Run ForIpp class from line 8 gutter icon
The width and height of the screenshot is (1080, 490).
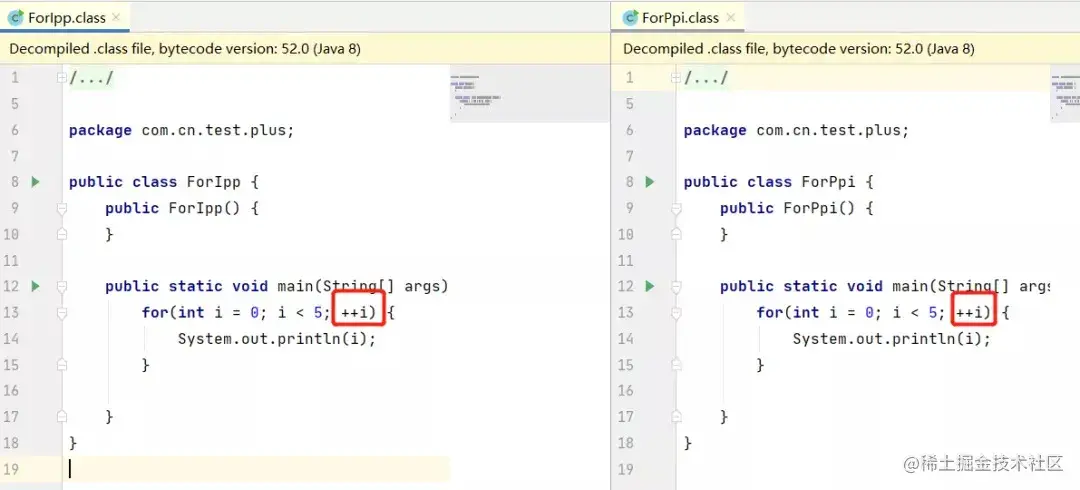pos(36,182)
